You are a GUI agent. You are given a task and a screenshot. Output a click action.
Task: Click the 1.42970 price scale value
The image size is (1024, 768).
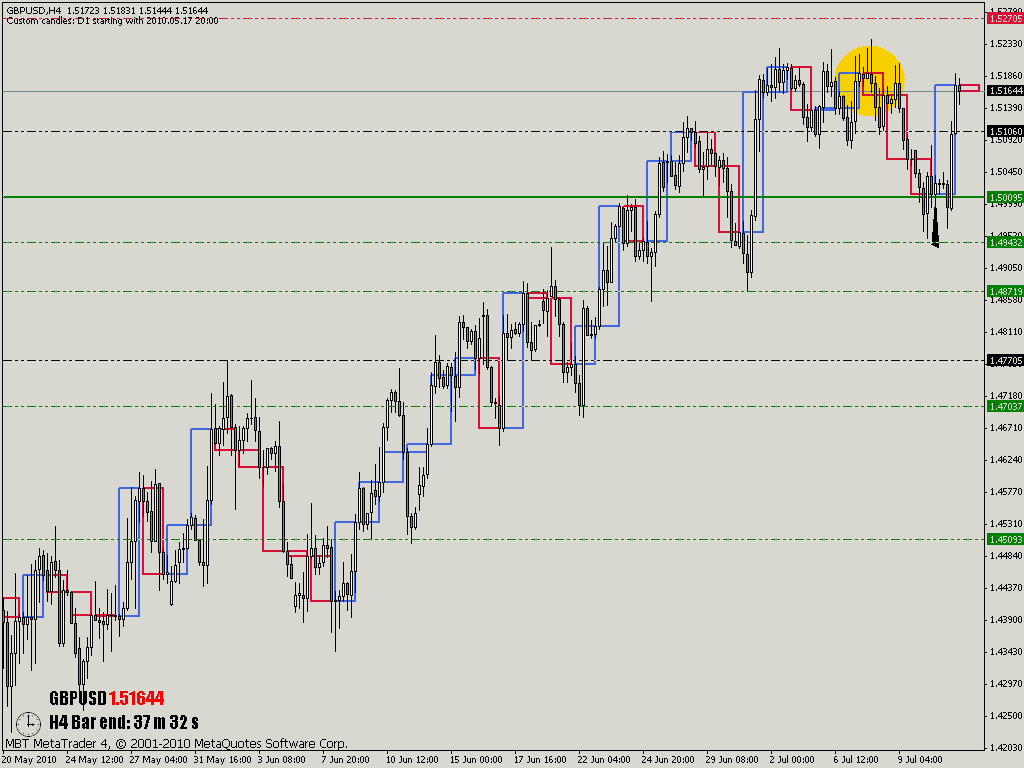1006,684
